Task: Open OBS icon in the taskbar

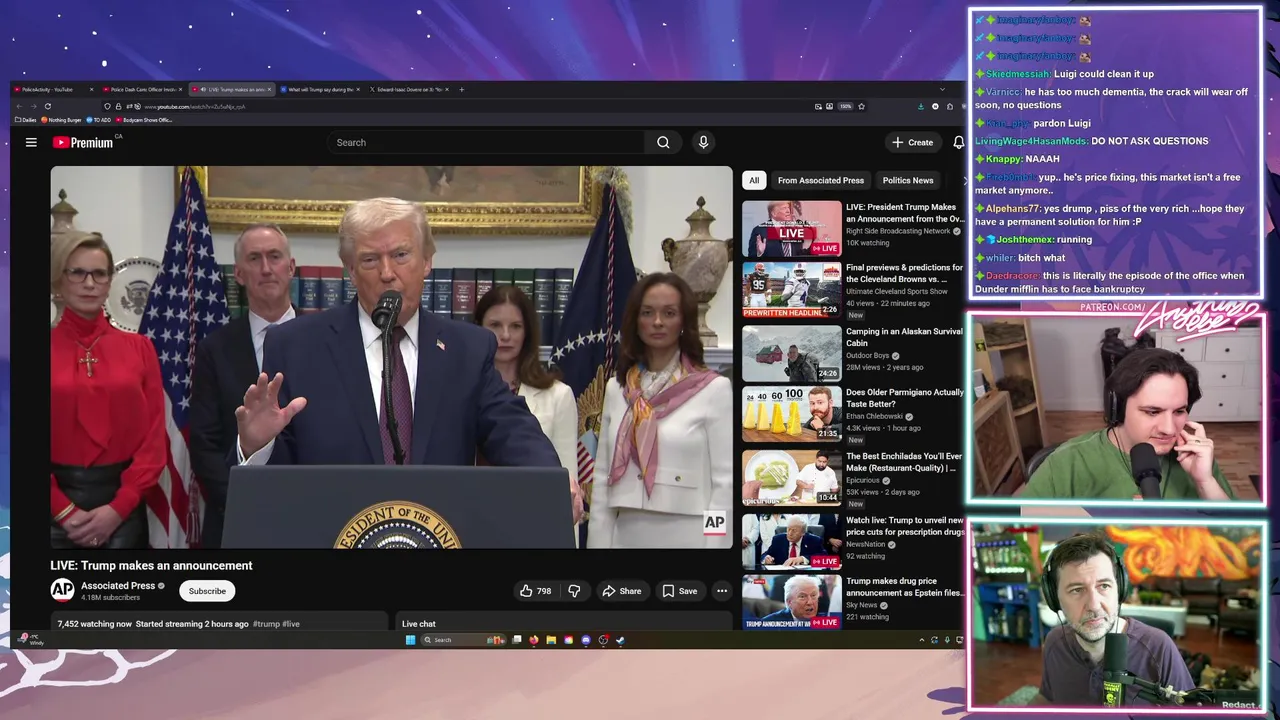Action: (603, 640)
